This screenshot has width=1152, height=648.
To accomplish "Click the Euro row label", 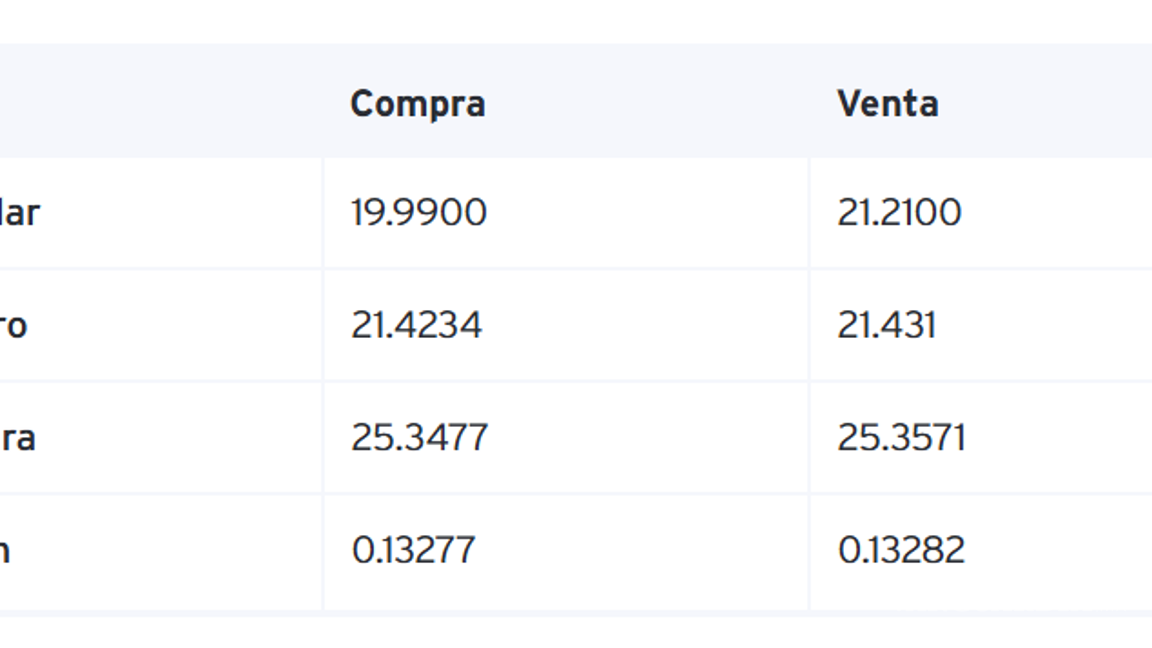I will click(x=14, y=325).
